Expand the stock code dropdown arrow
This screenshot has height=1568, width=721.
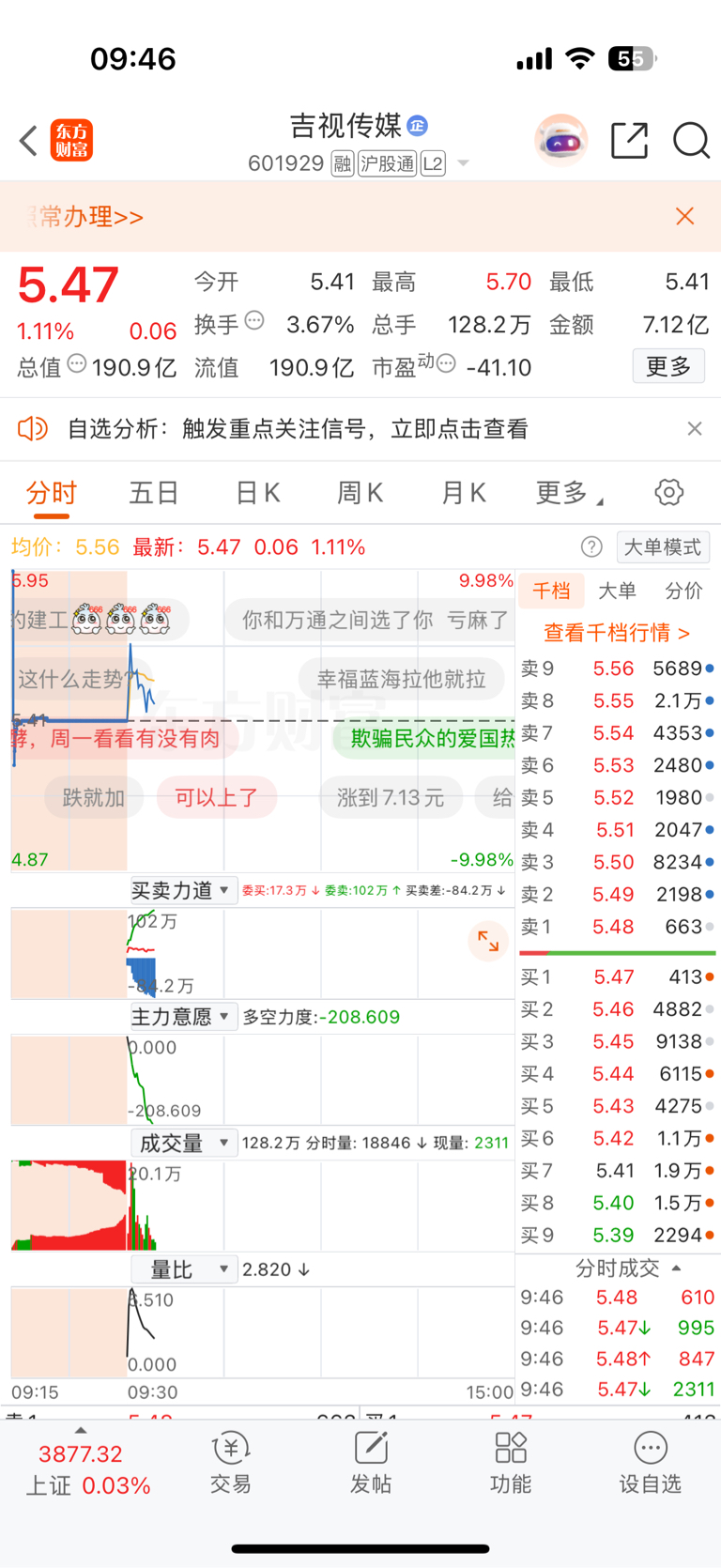tap(463, 164)
